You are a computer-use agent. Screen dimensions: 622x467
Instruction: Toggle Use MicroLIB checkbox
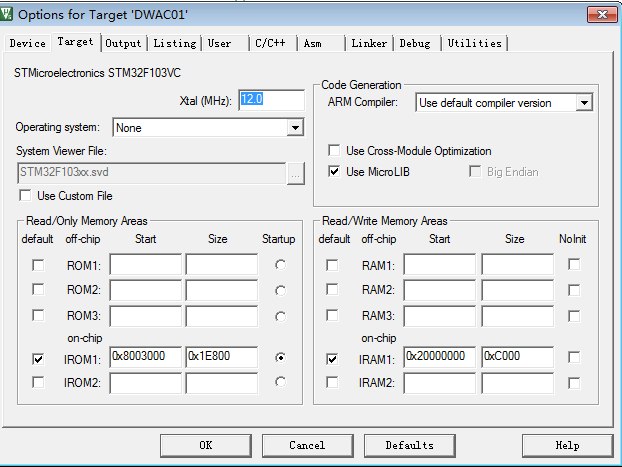point(334,171)
